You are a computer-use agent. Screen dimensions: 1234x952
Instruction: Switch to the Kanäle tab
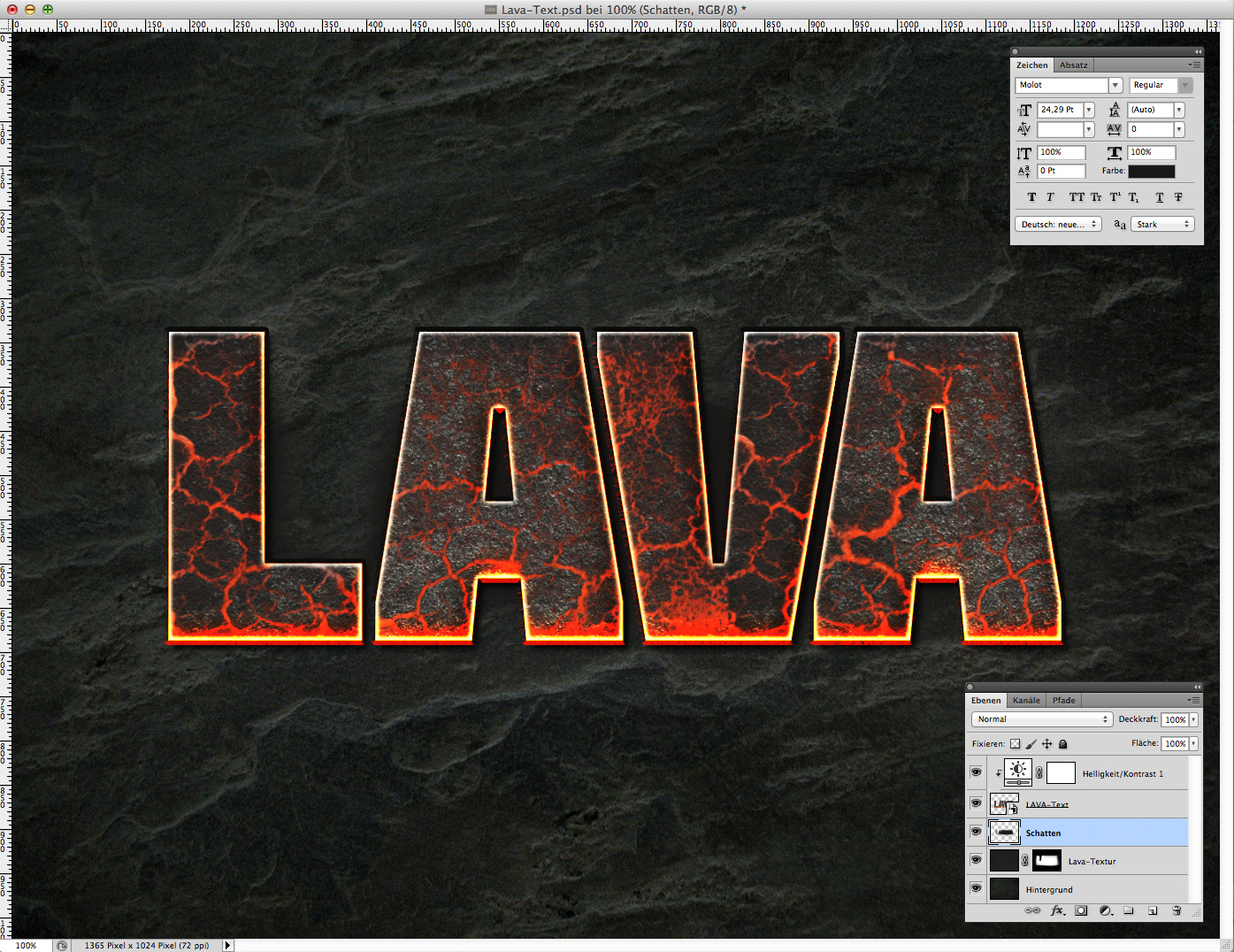[x=1026, y=700]
